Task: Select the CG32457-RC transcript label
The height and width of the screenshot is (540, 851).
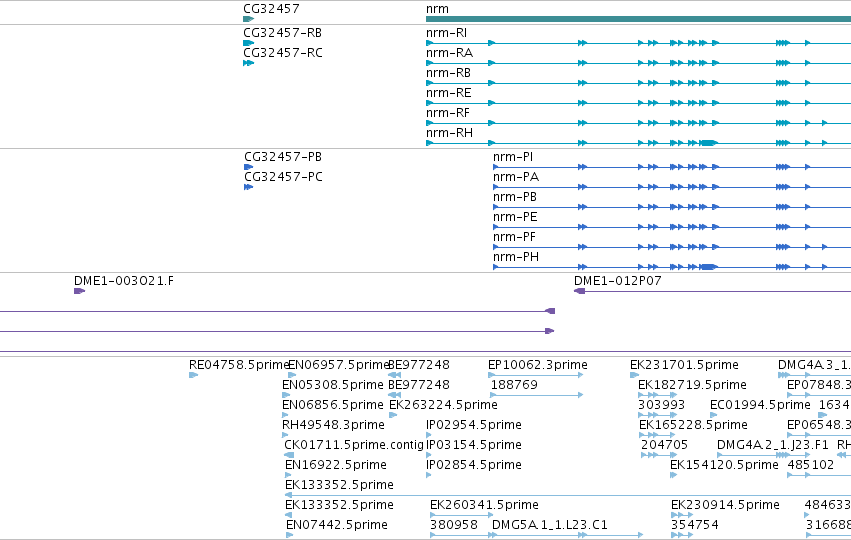Action: coord(283,53)
